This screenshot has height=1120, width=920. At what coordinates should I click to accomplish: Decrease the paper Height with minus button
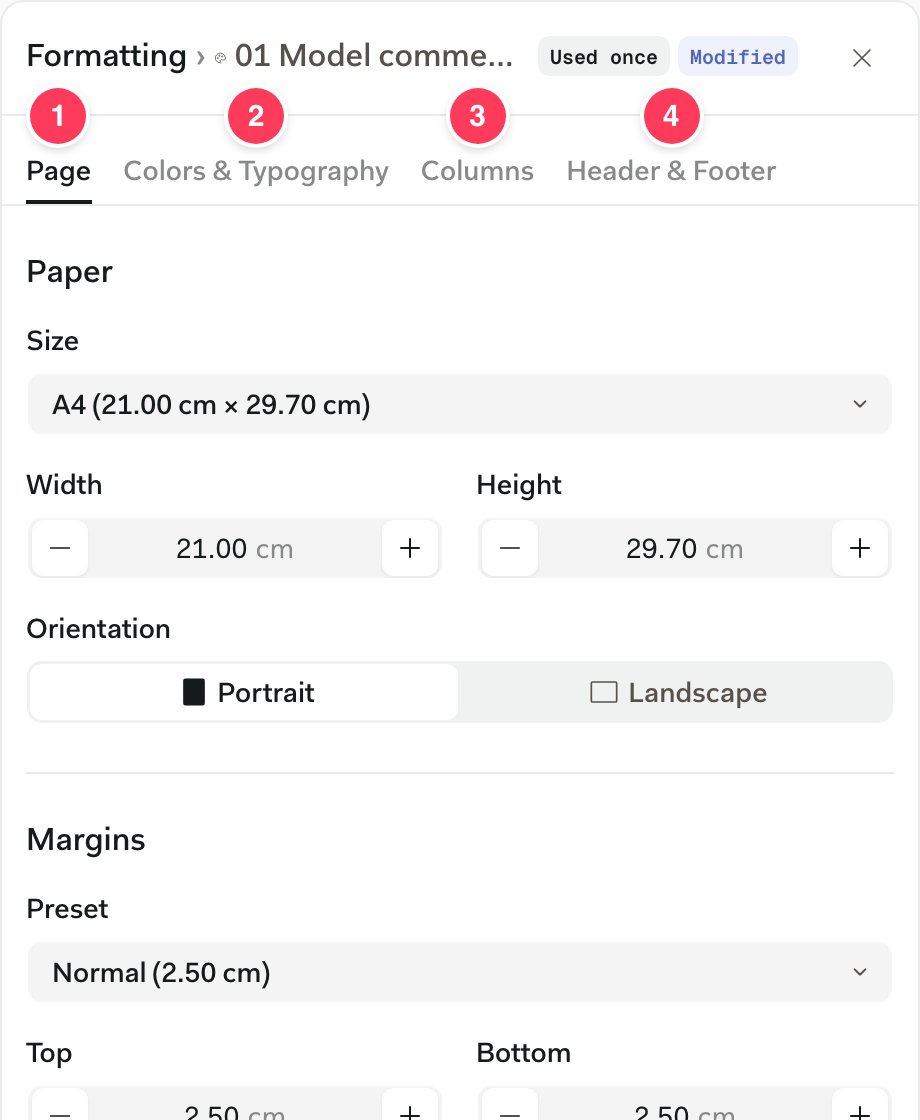click(x=510, y=549)
